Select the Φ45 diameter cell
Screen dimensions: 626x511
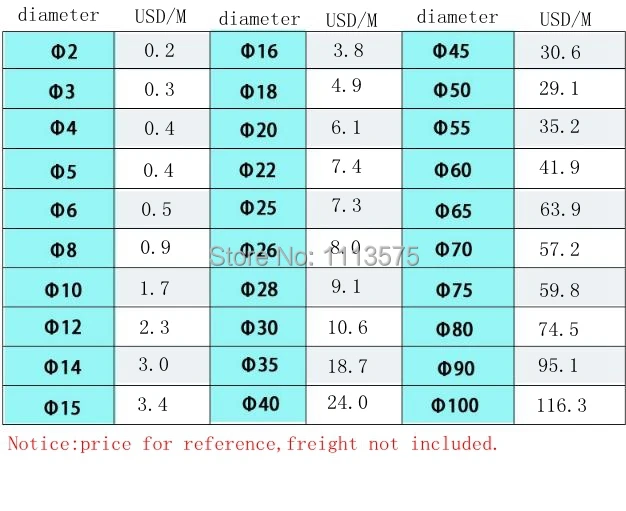pos(458,50)
